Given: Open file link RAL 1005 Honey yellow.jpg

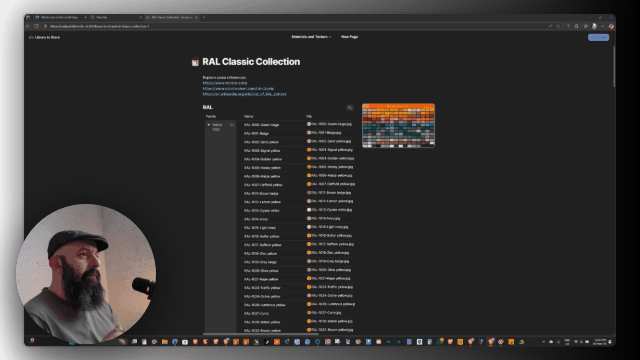Looking at the screenshot, I should pyautogui.click(x=332, y=167).
